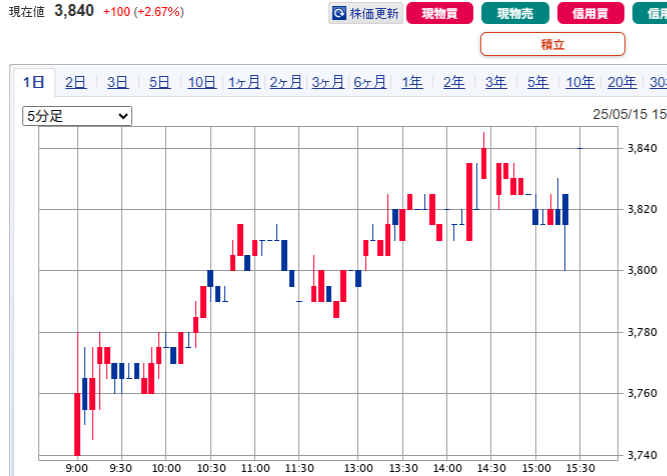Click the current price 3,840
The height and width of the screenshot is (476, 667).
point(74,11)
